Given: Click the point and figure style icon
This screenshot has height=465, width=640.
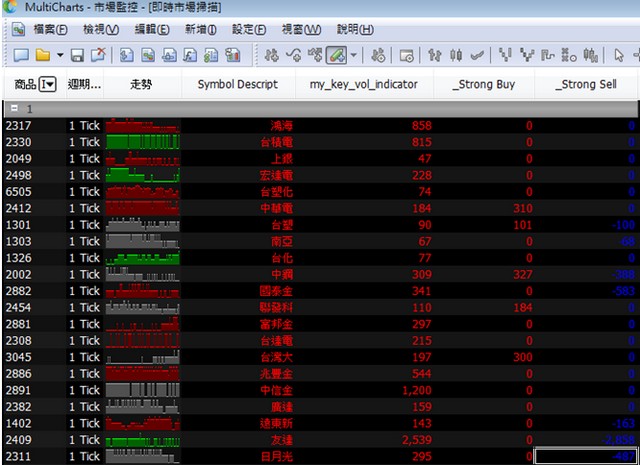Looking at the screenshot, I should coord(569,55).
